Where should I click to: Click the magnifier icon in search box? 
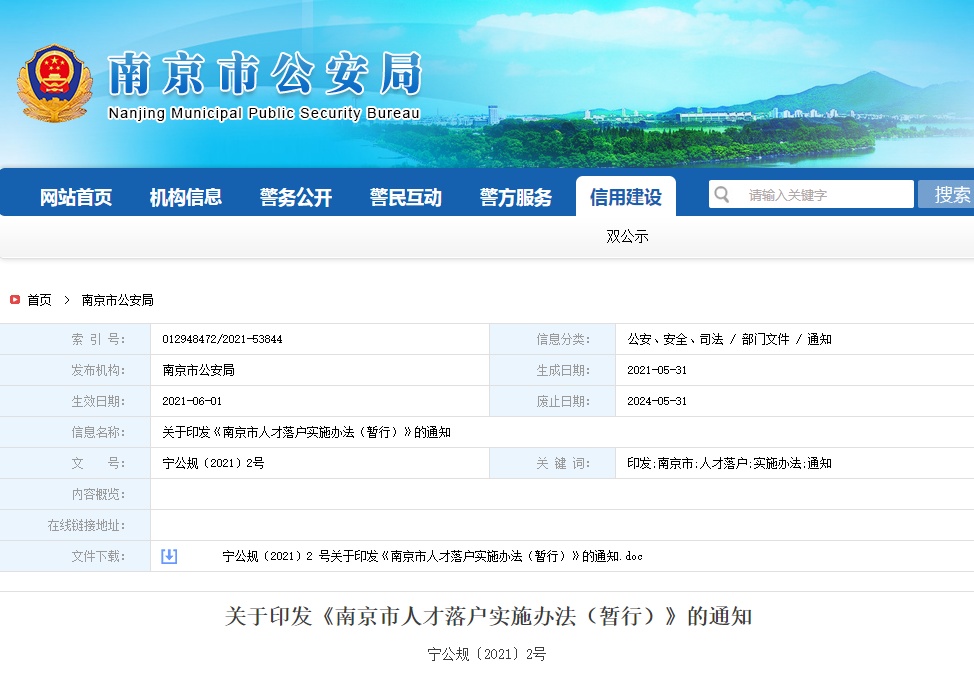point(722,194)
